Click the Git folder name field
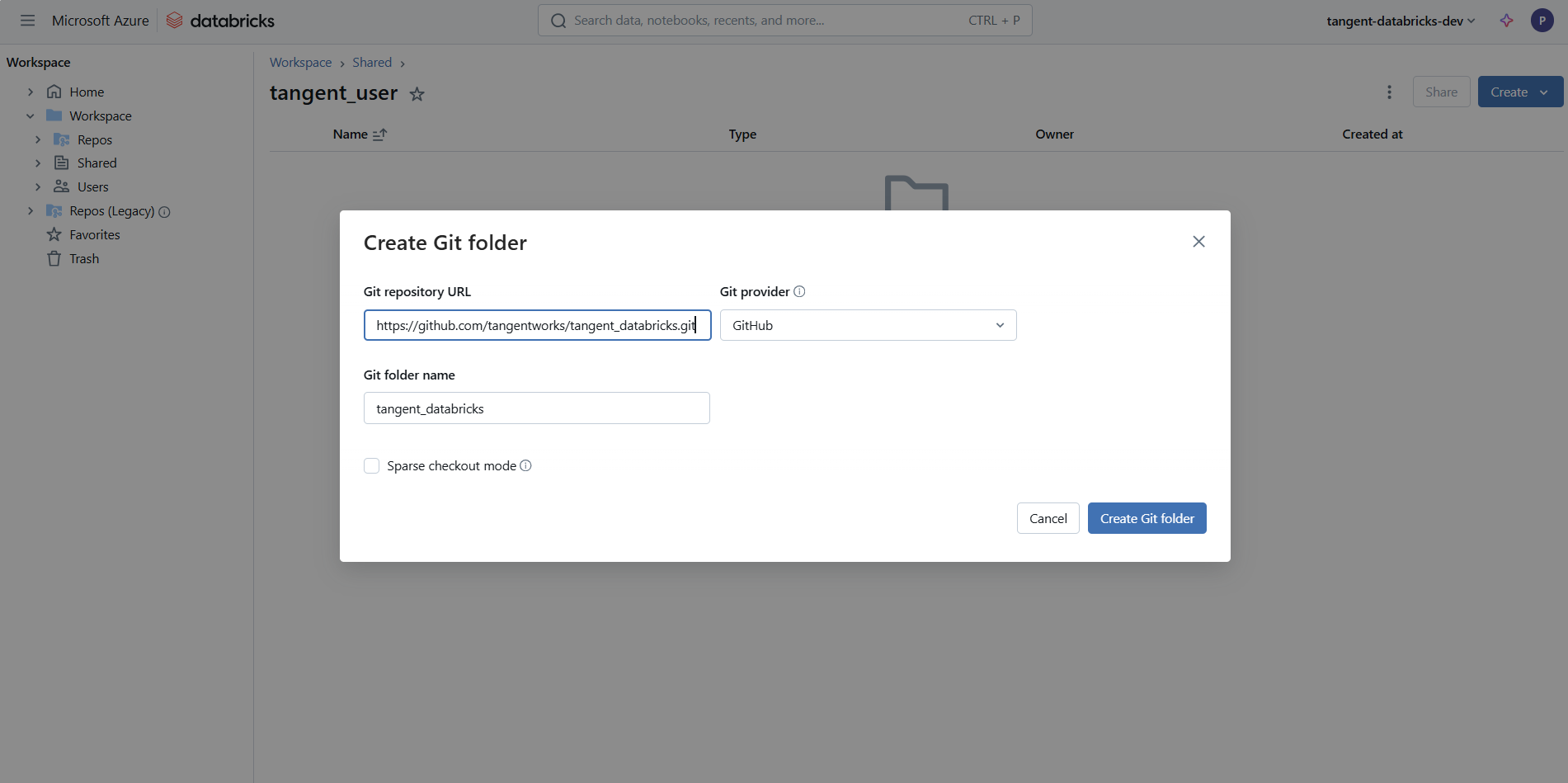This screenshot has width=1568, height=783. [536, 408]
